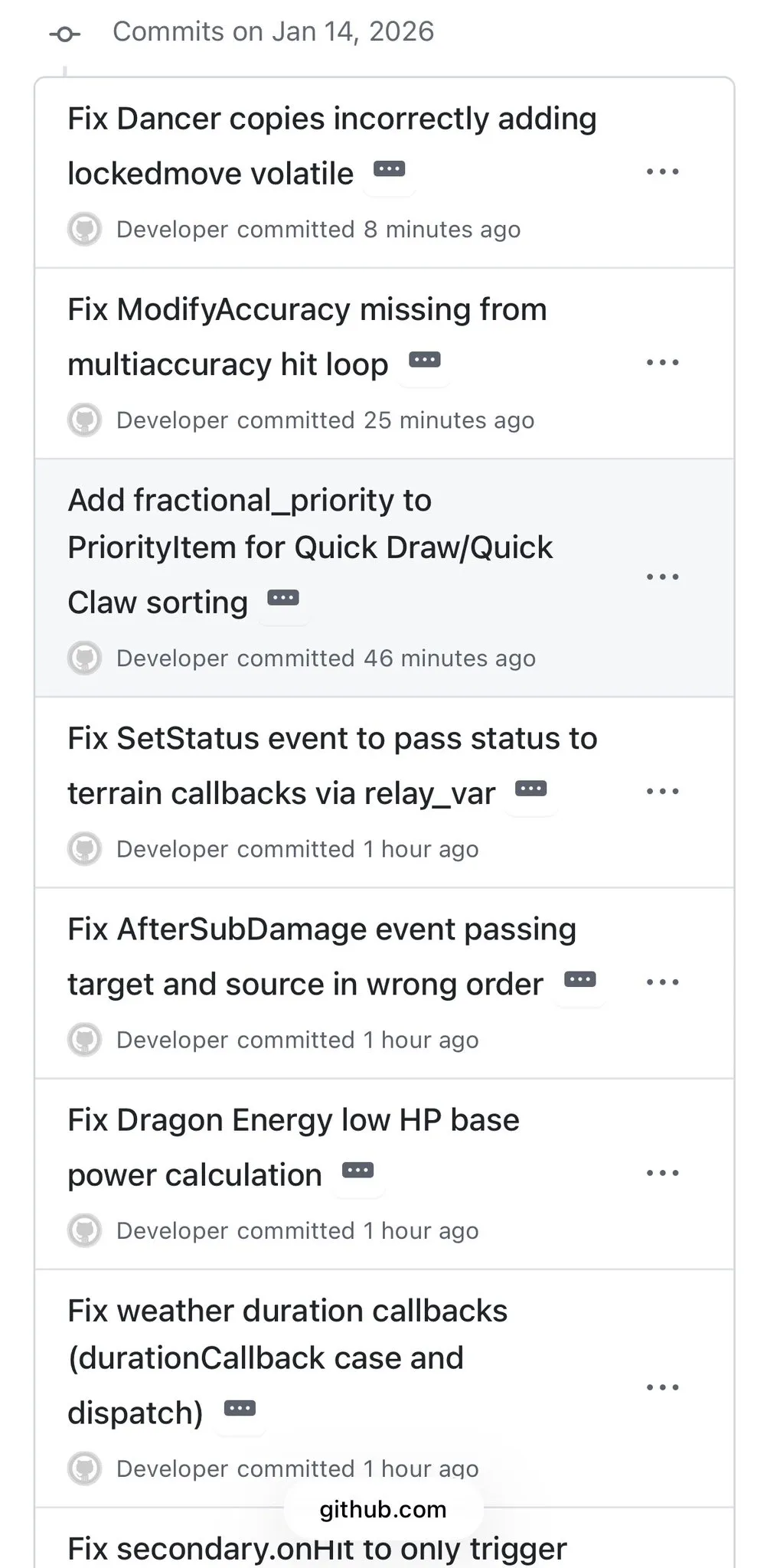Expand description of ModifyAccuracy commit

click(425, 360)
